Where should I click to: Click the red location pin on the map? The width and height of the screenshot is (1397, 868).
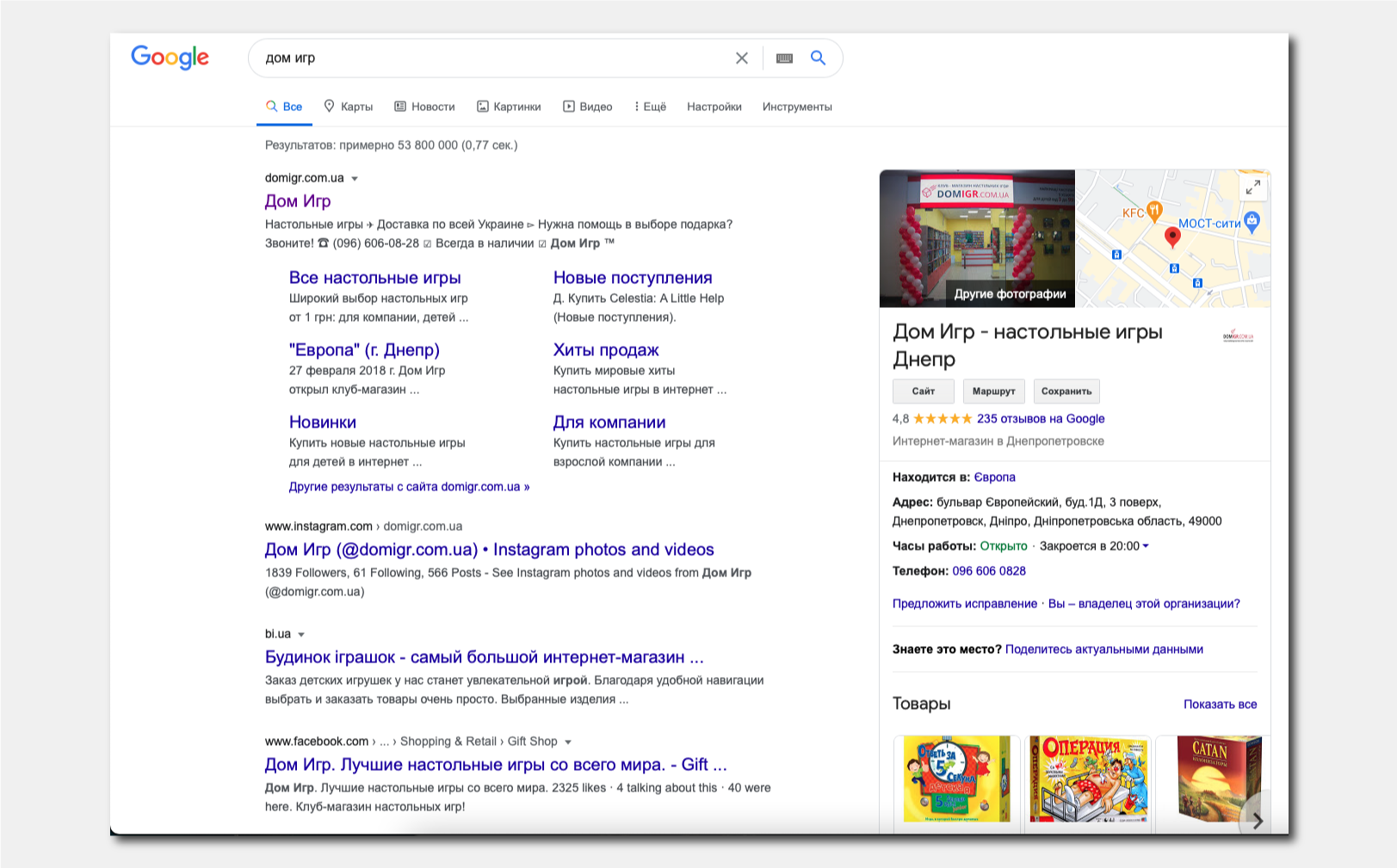tap(1172, 237)
